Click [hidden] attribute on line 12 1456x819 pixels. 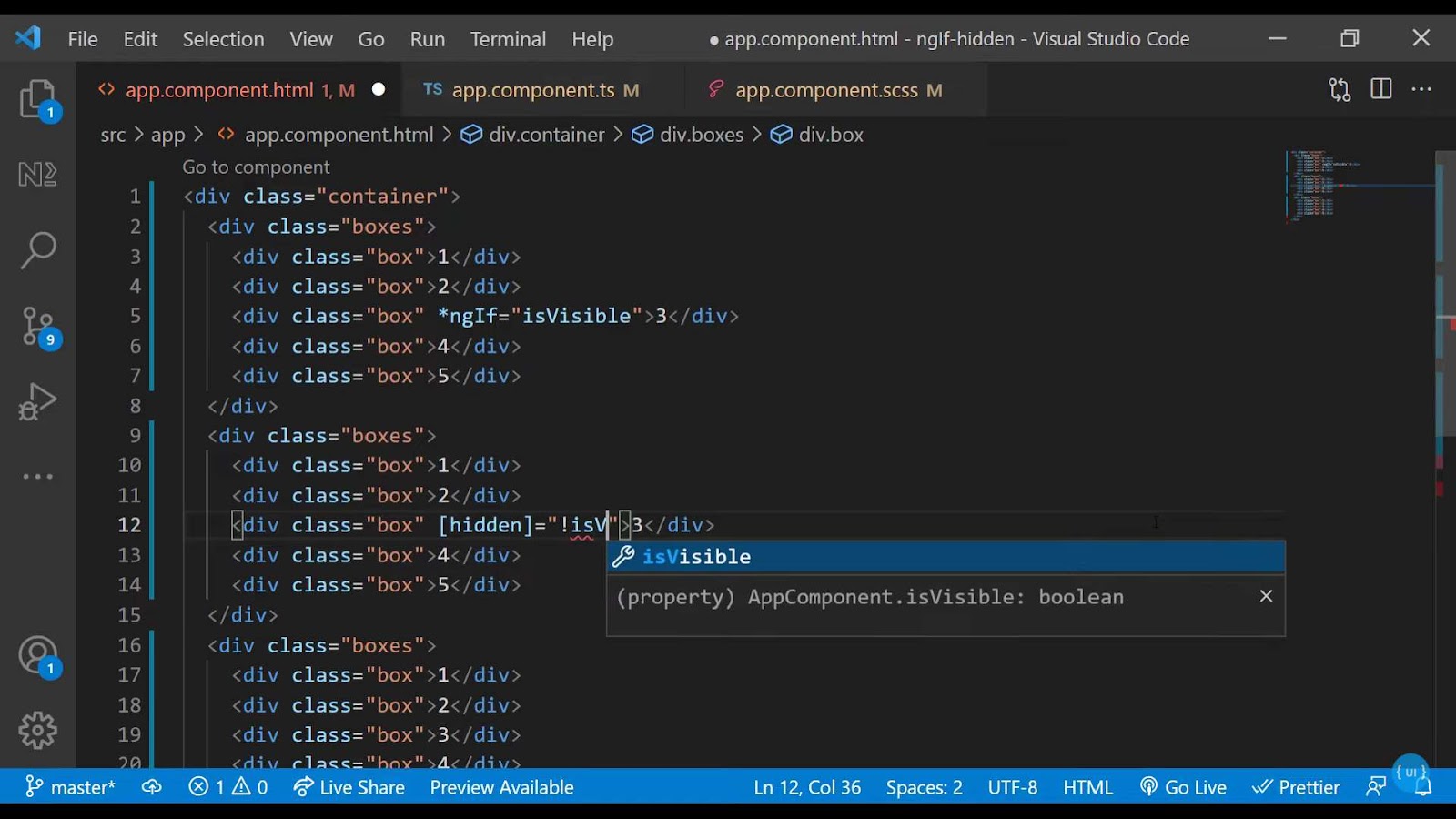point(485,525)
